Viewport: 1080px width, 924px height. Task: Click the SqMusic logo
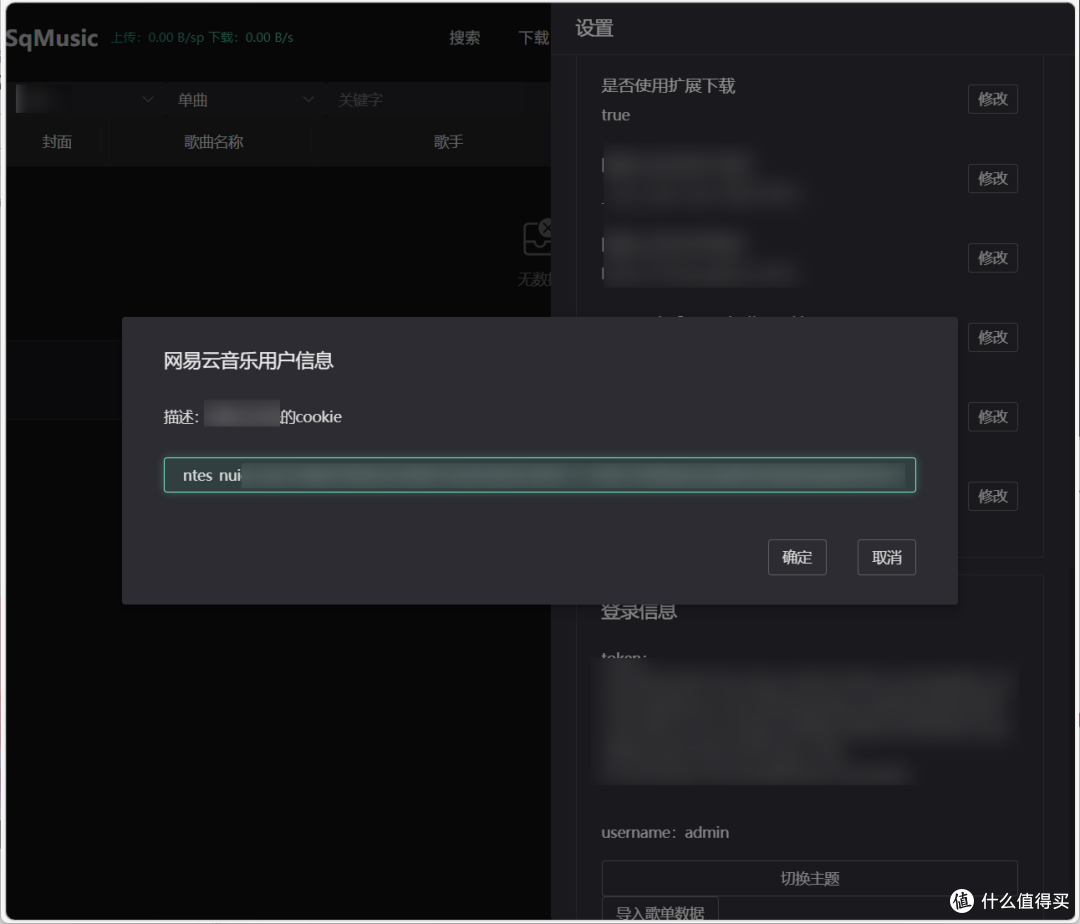pos(52,38)
